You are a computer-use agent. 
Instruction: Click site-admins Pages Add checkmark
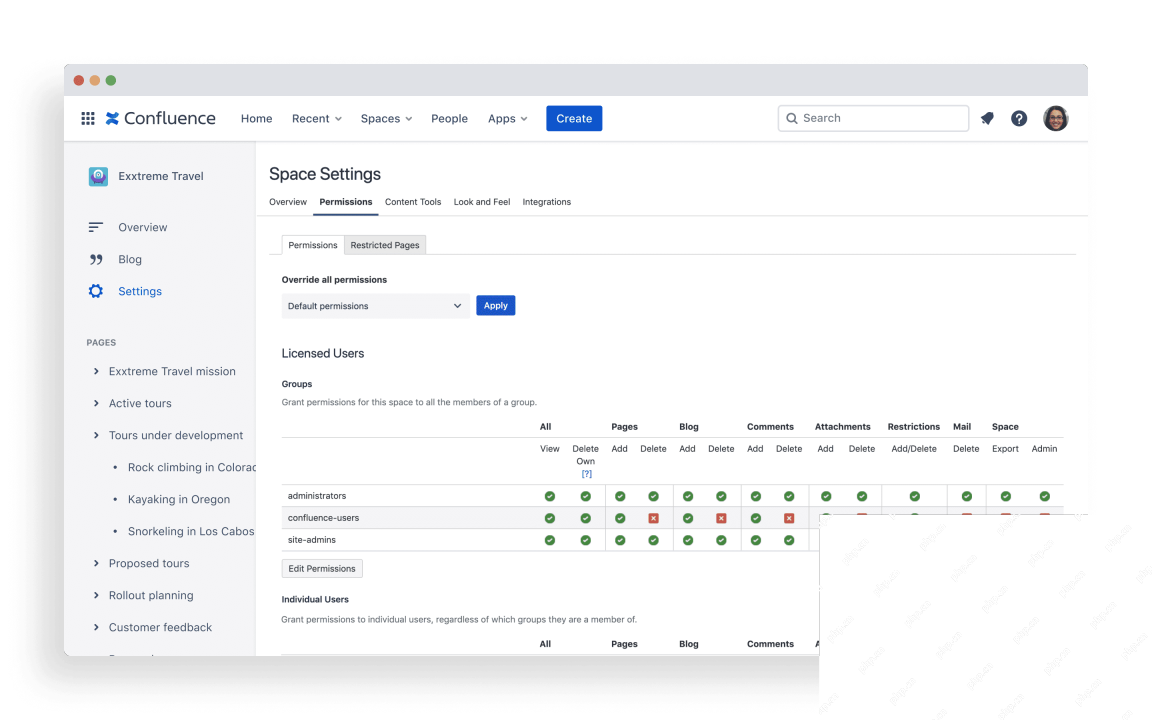tap(620, 540)
